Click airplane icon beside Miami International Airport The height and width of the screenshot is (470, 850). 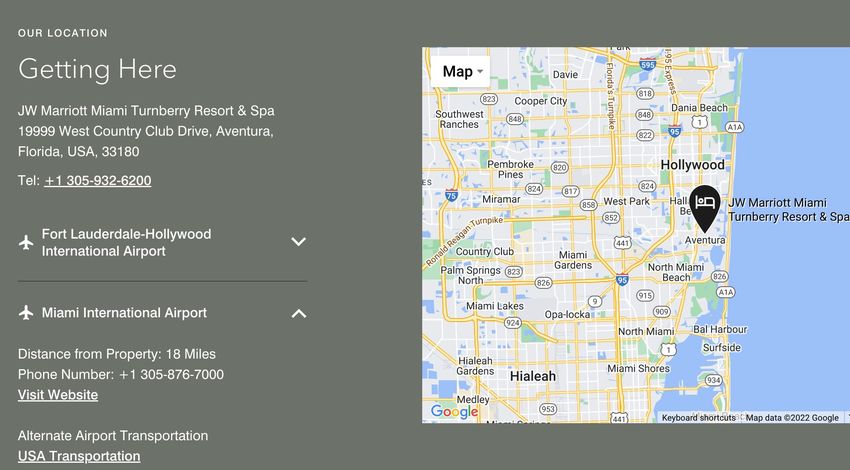pos(25,312)
